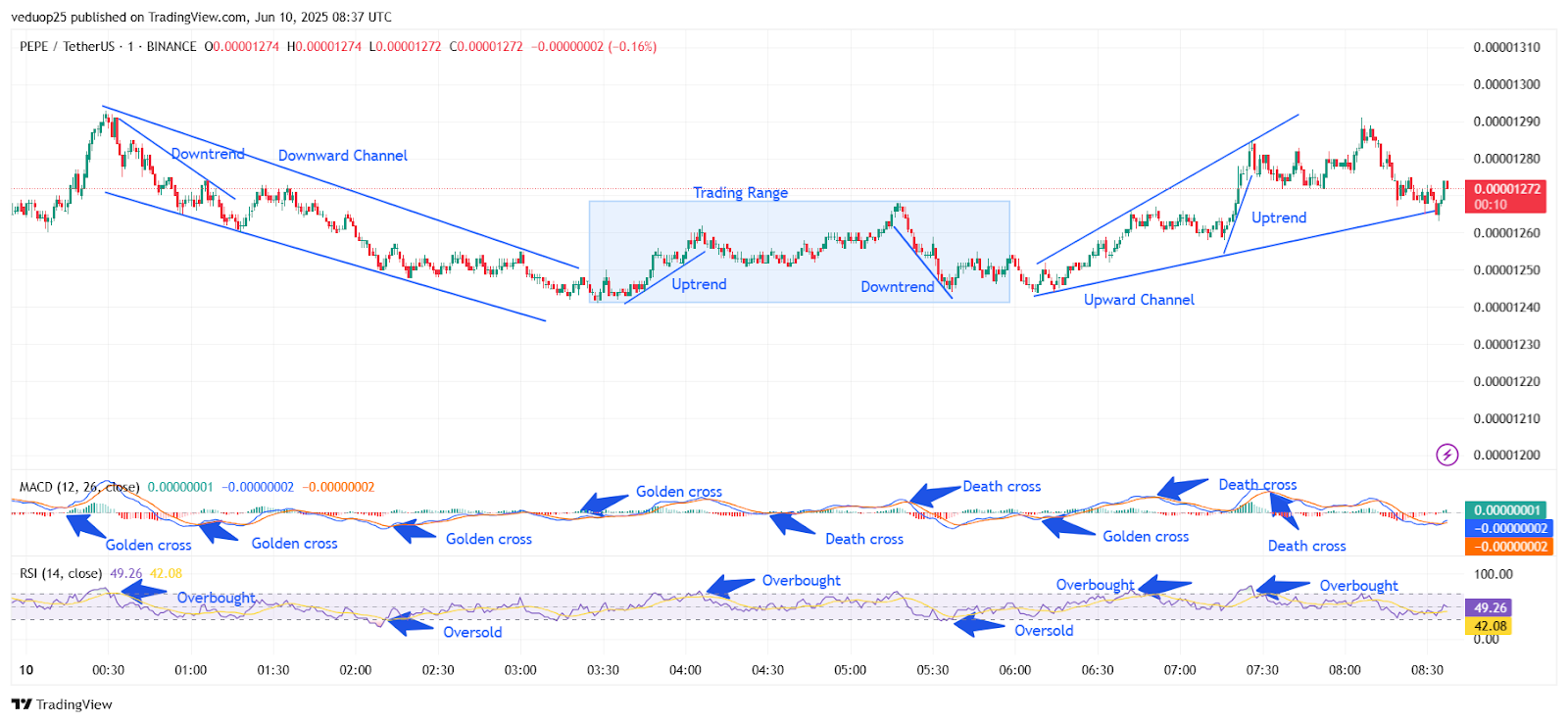
Task: Click the 02:30 time axis label
Action: click(x=438, y=670)
